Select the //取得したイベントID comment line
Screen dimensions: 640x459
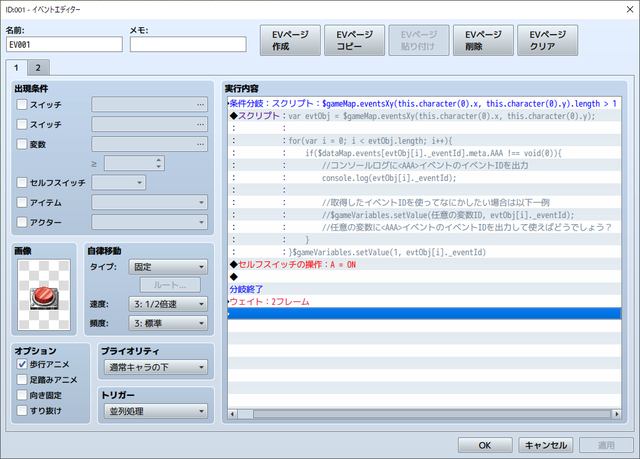point(424,202)
